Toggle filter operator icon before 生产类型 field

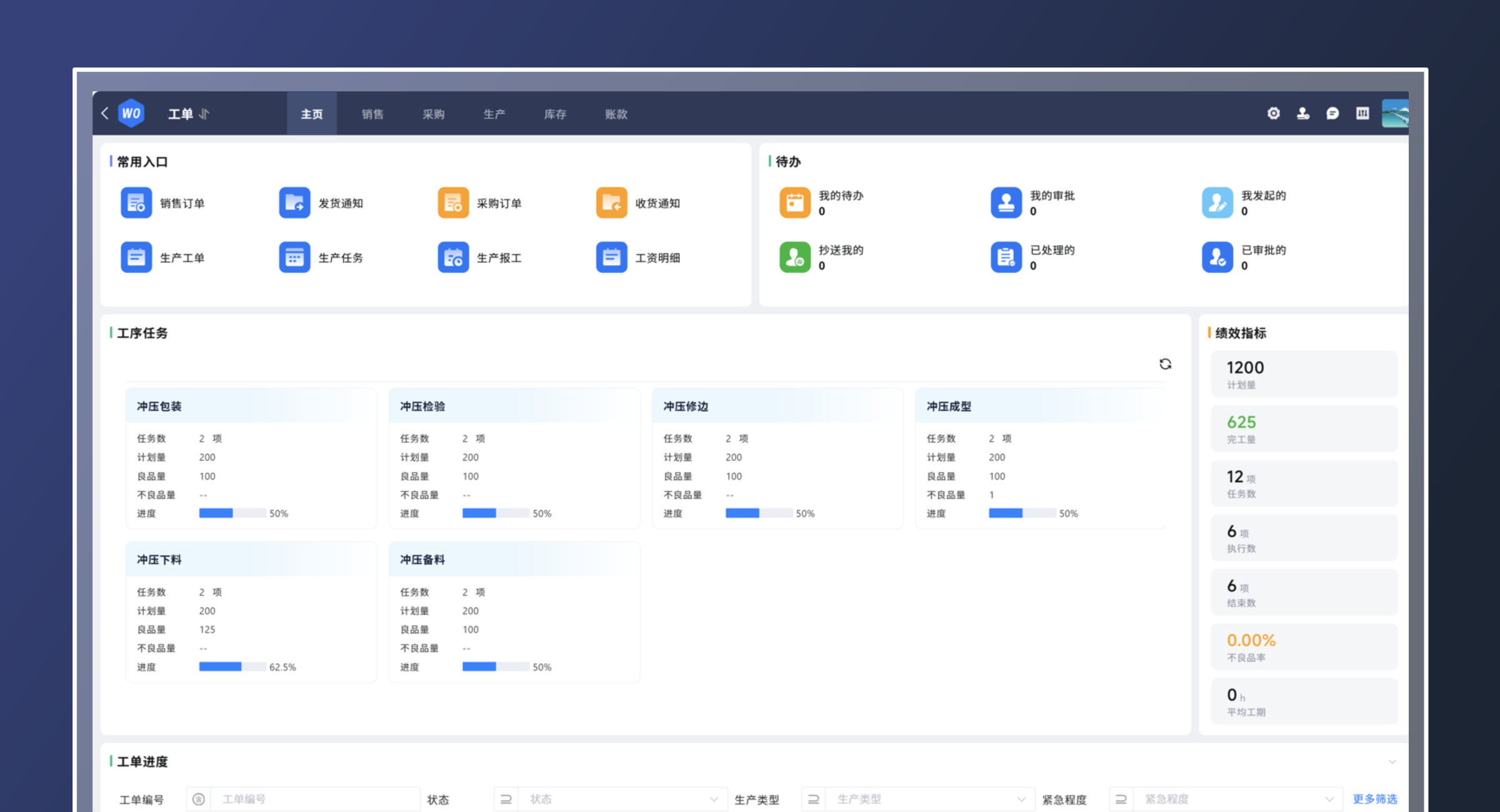(x=814, y=799)
